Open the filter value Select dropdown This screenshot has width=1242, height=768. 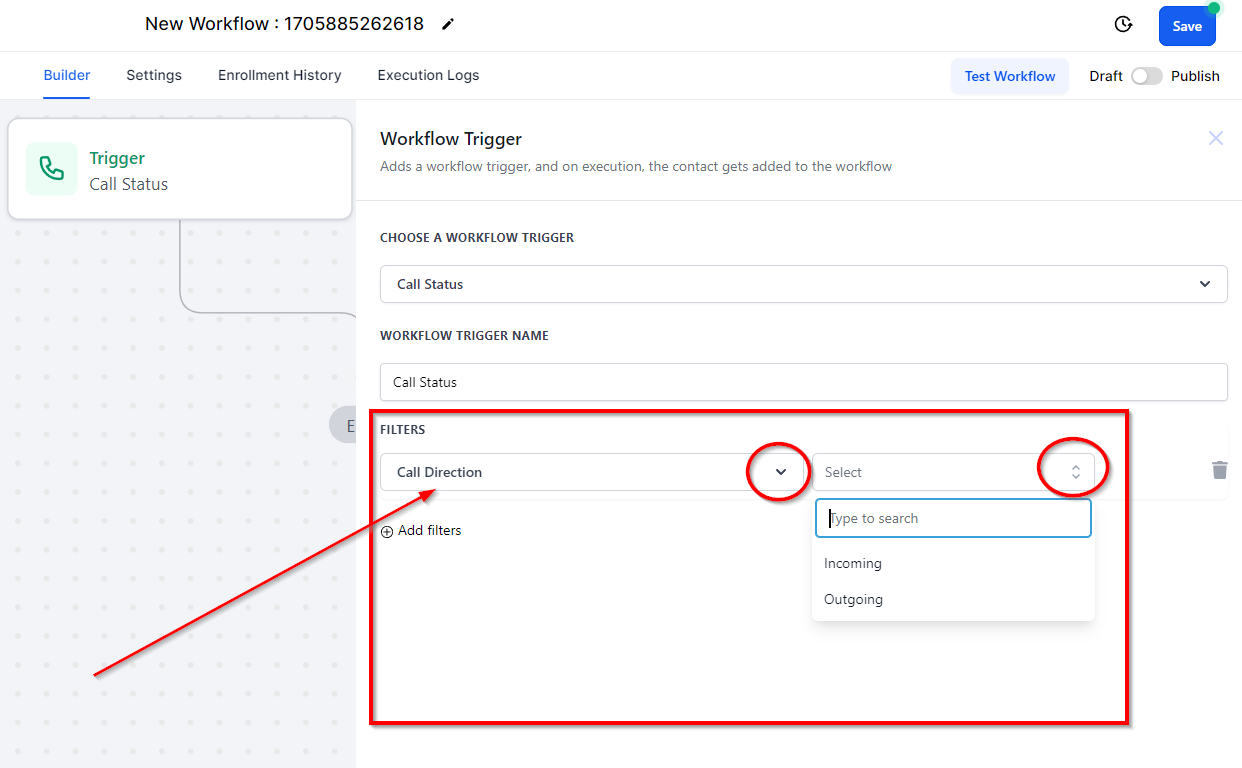click(x=953, y=472)
